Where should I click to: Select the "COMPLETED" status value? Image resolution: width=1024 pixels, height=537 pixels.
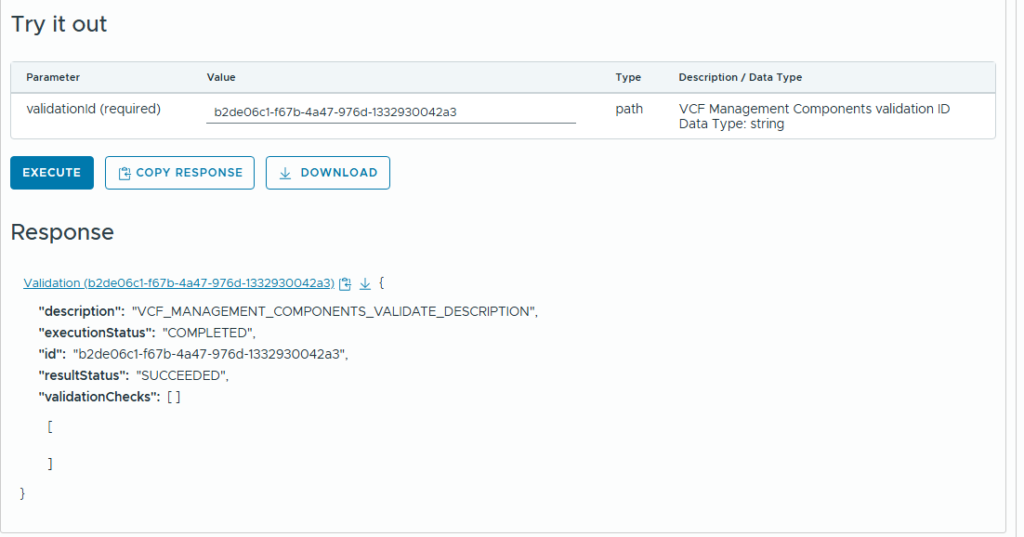[209, 333]
